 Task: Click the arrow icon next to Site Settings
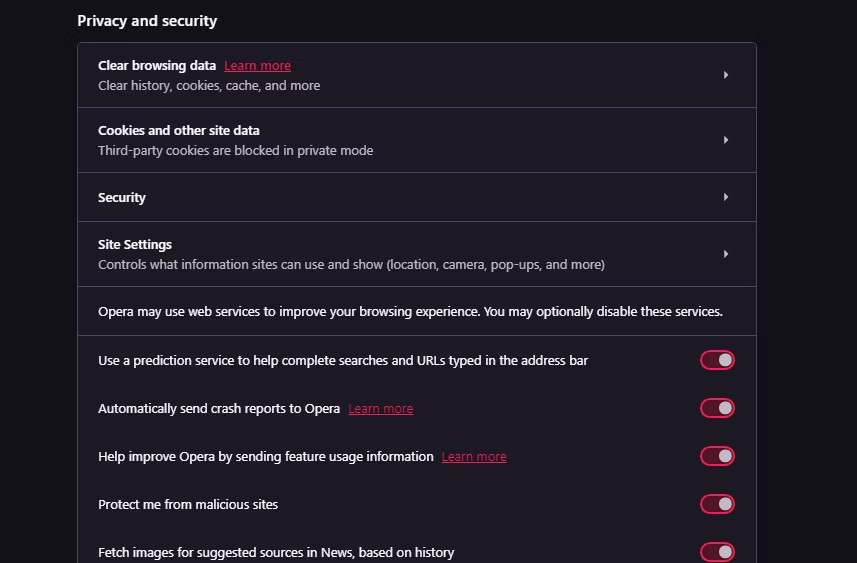point(725,254)
